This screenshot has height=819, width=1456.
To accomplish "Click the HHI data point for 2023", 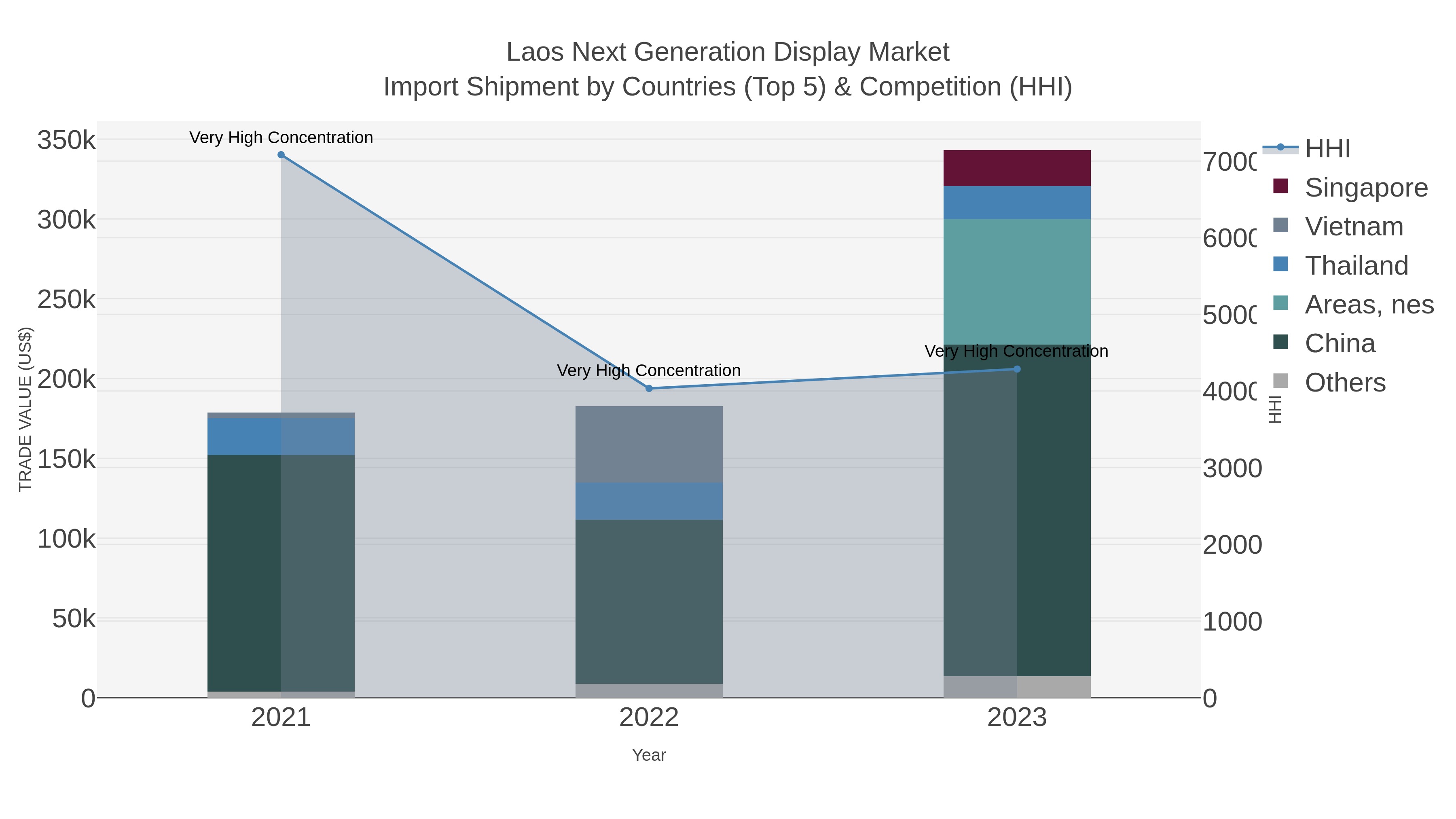I will click(x=1017, y=369).
